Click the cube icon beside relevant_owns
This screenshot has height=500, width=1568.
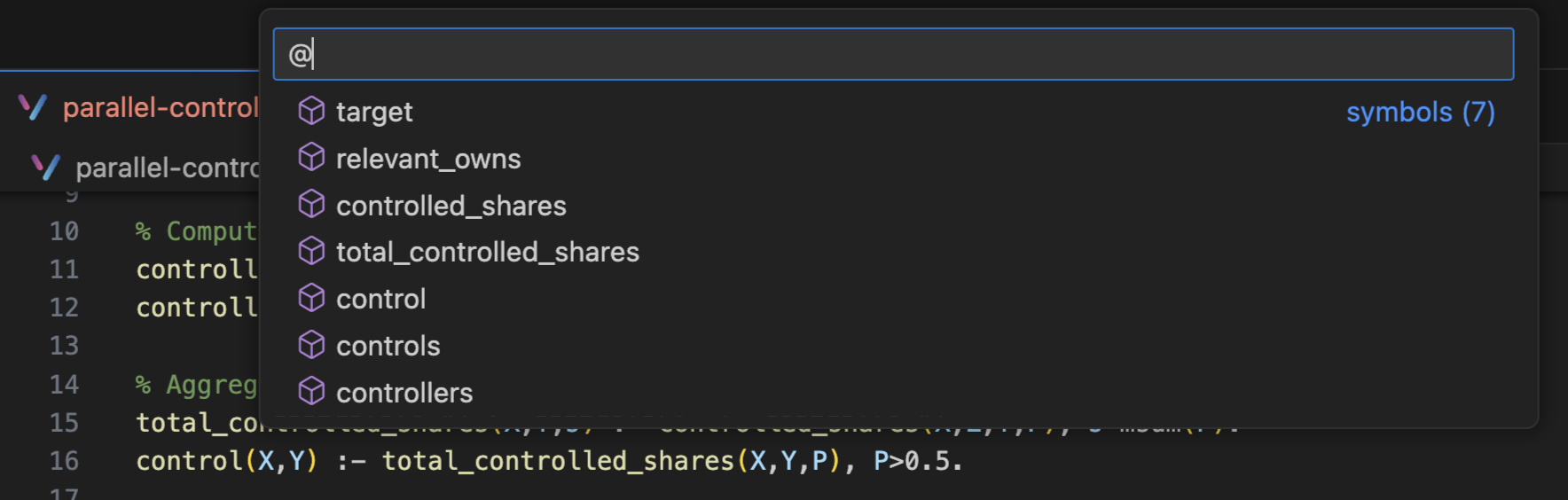(x=311, y=158)
